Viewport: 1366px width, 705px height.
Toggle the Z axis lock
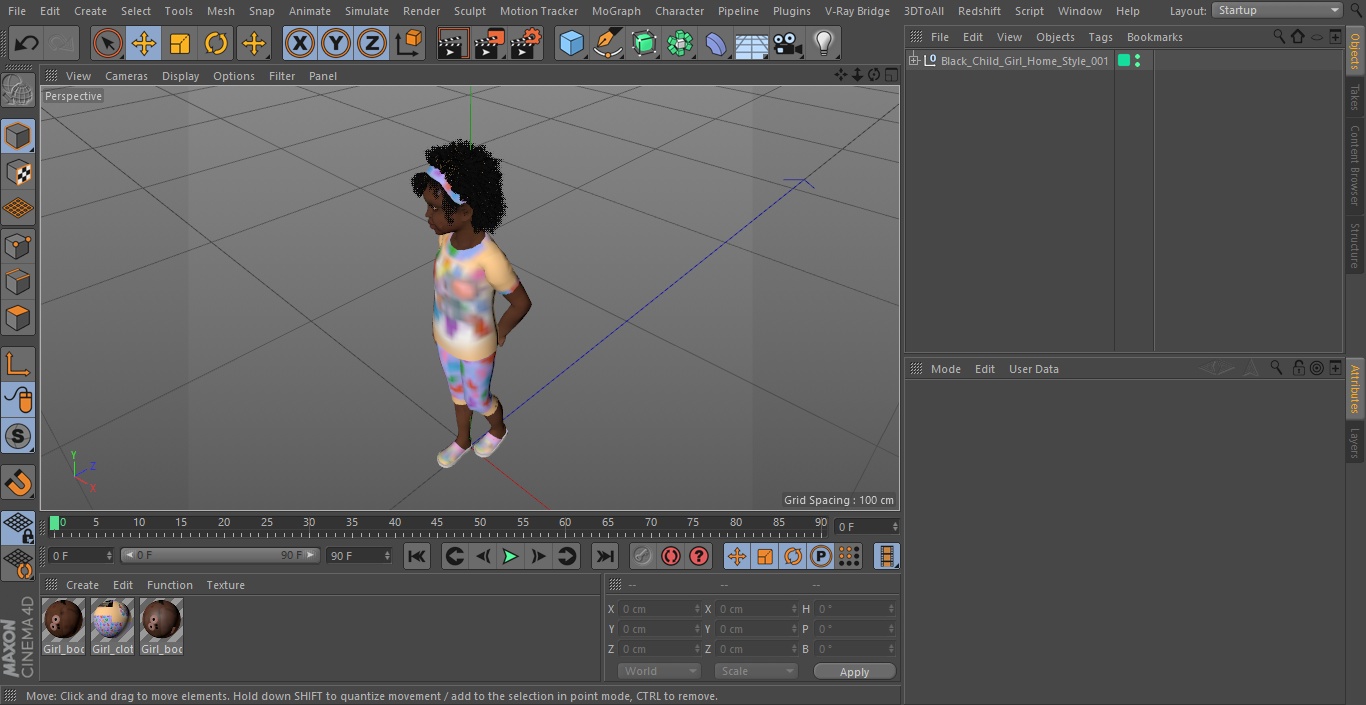[x=372, y=43]
